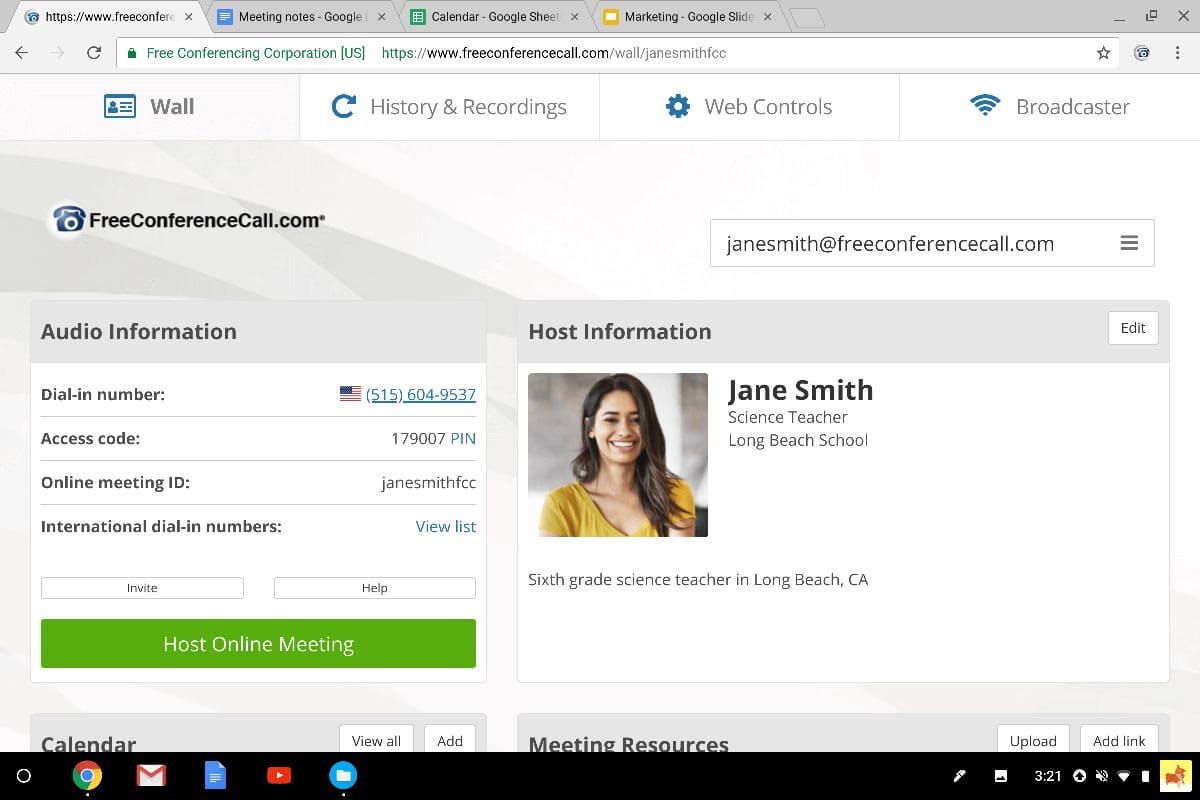Viewport: 1200px width, 800px height.
Task: Click the 3:21 clock
Action: 1047,776
